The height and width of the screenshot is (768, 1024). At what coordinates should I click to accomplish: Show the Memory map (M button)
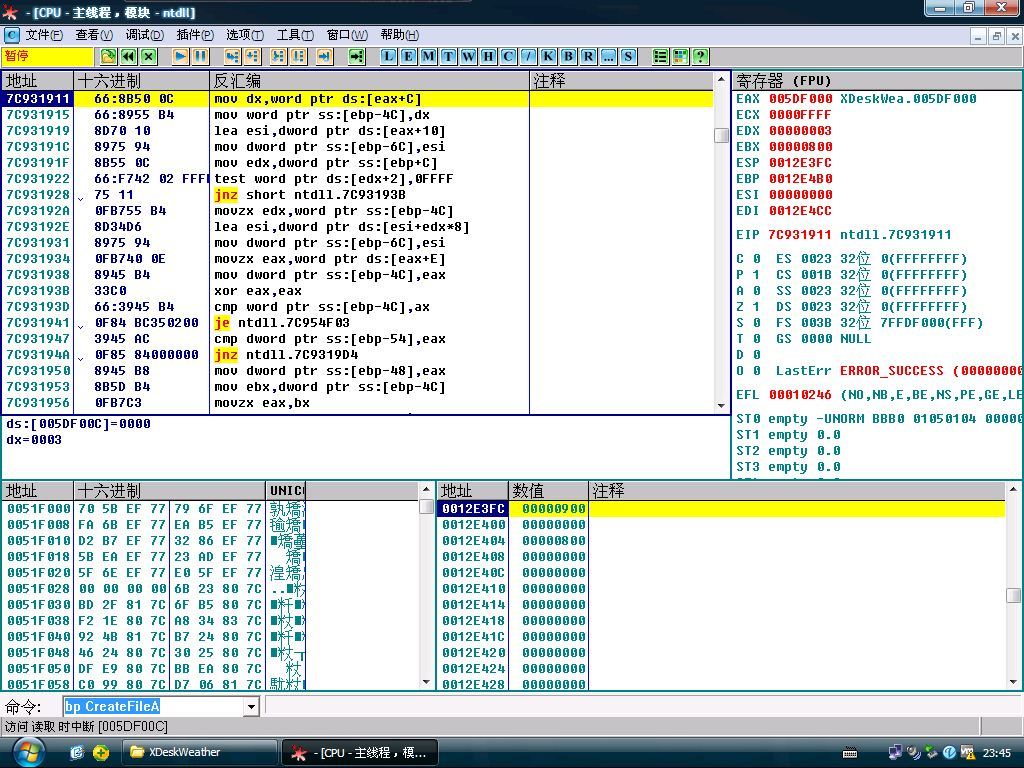pos(428,57)
